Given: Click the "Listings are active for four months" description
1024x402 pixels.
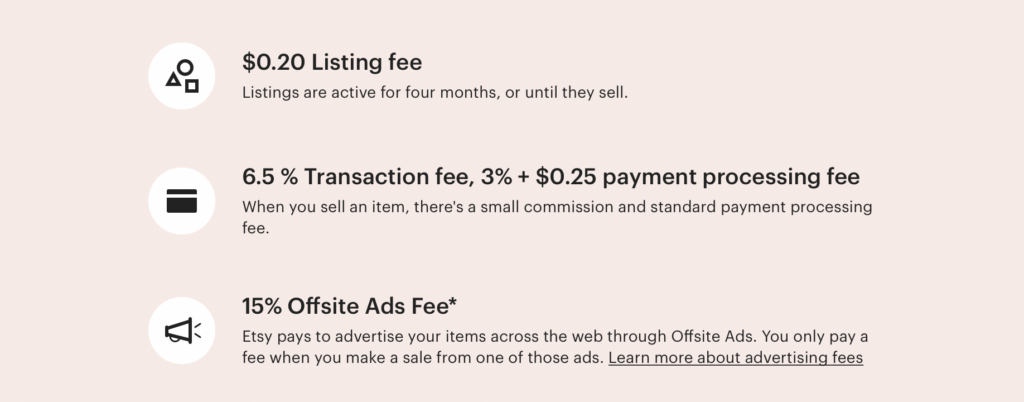Looking at the screenshot, I should click(x=435, y=93).
